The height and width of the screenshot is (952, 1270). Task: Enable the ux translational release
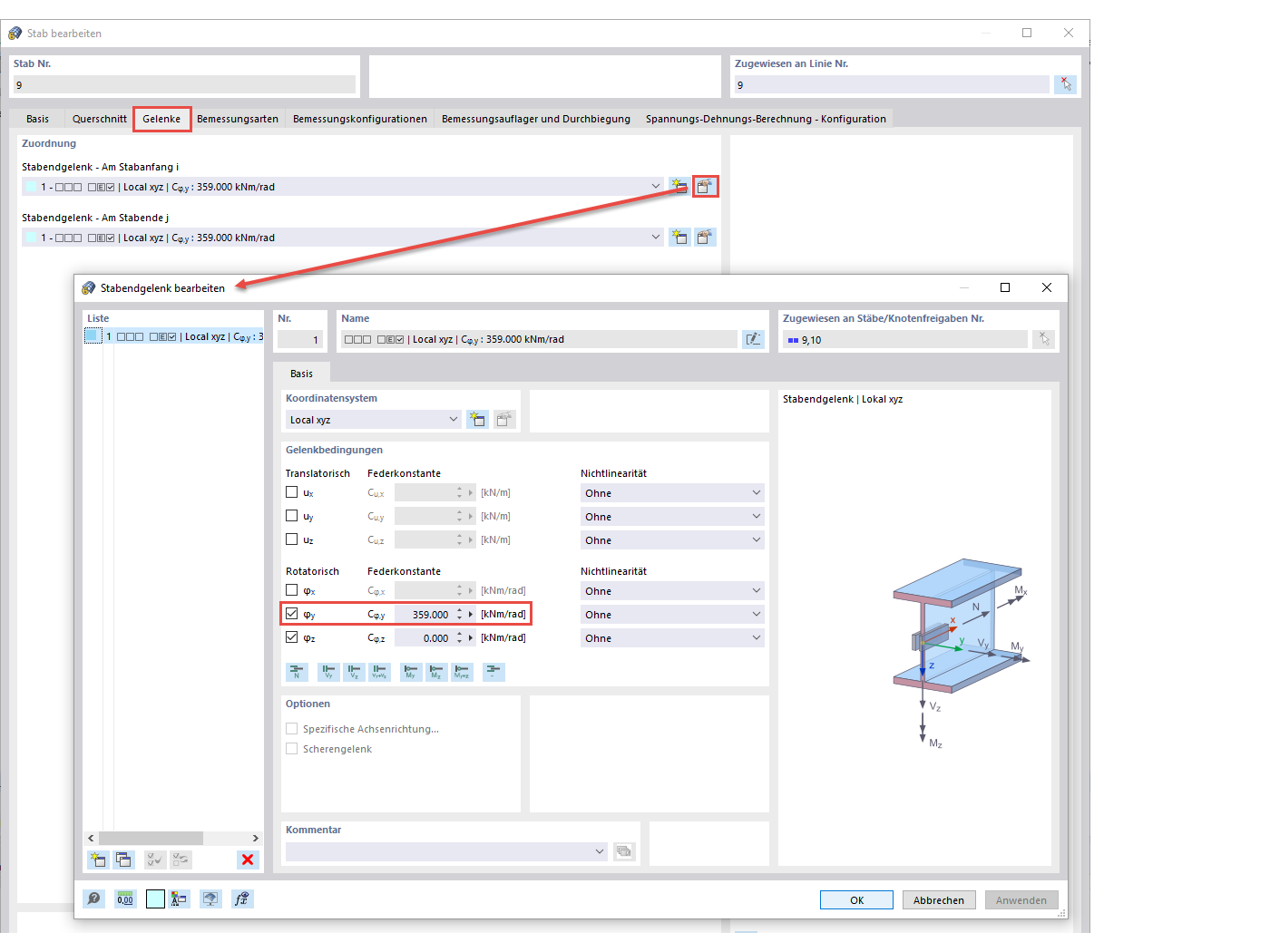point(291,492)
